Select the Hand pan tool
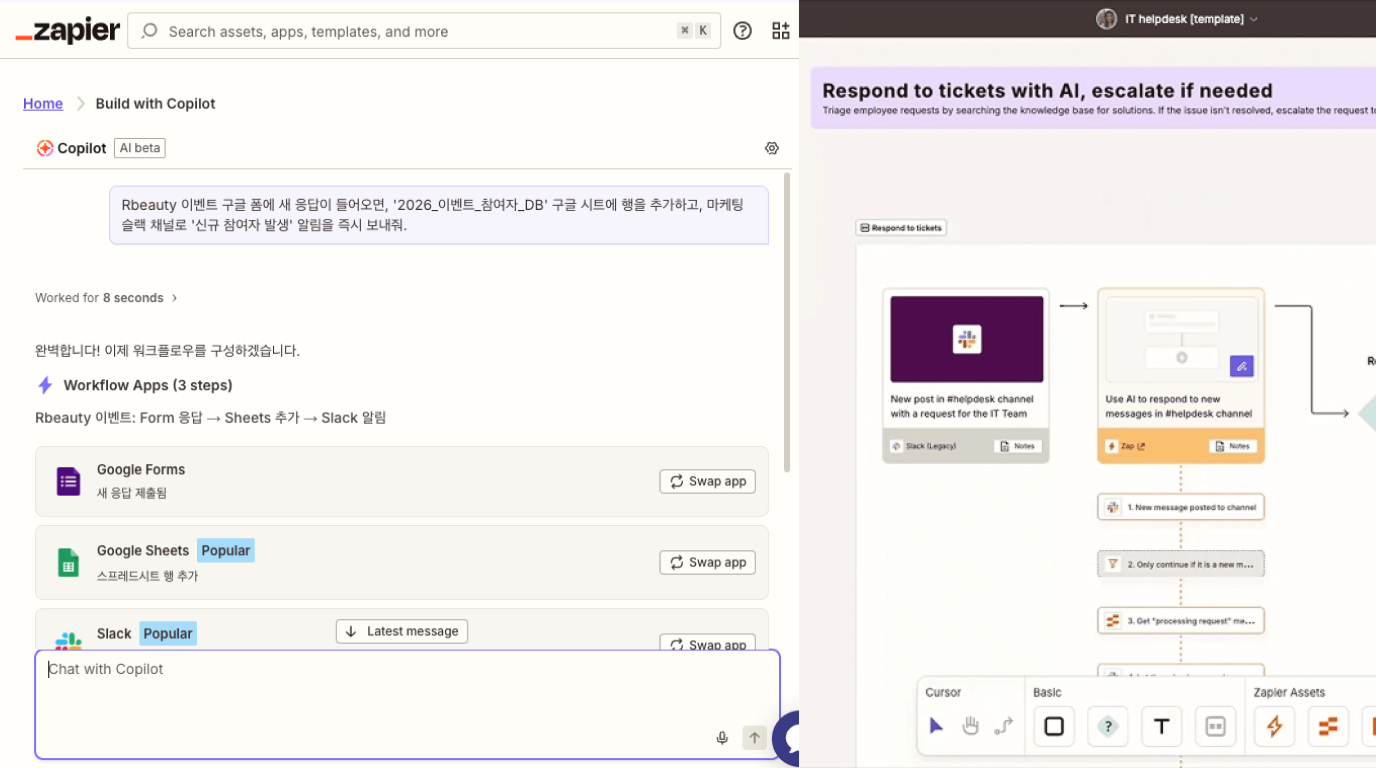This screenshot has height=768, width=1376. (x=969, y=727)
